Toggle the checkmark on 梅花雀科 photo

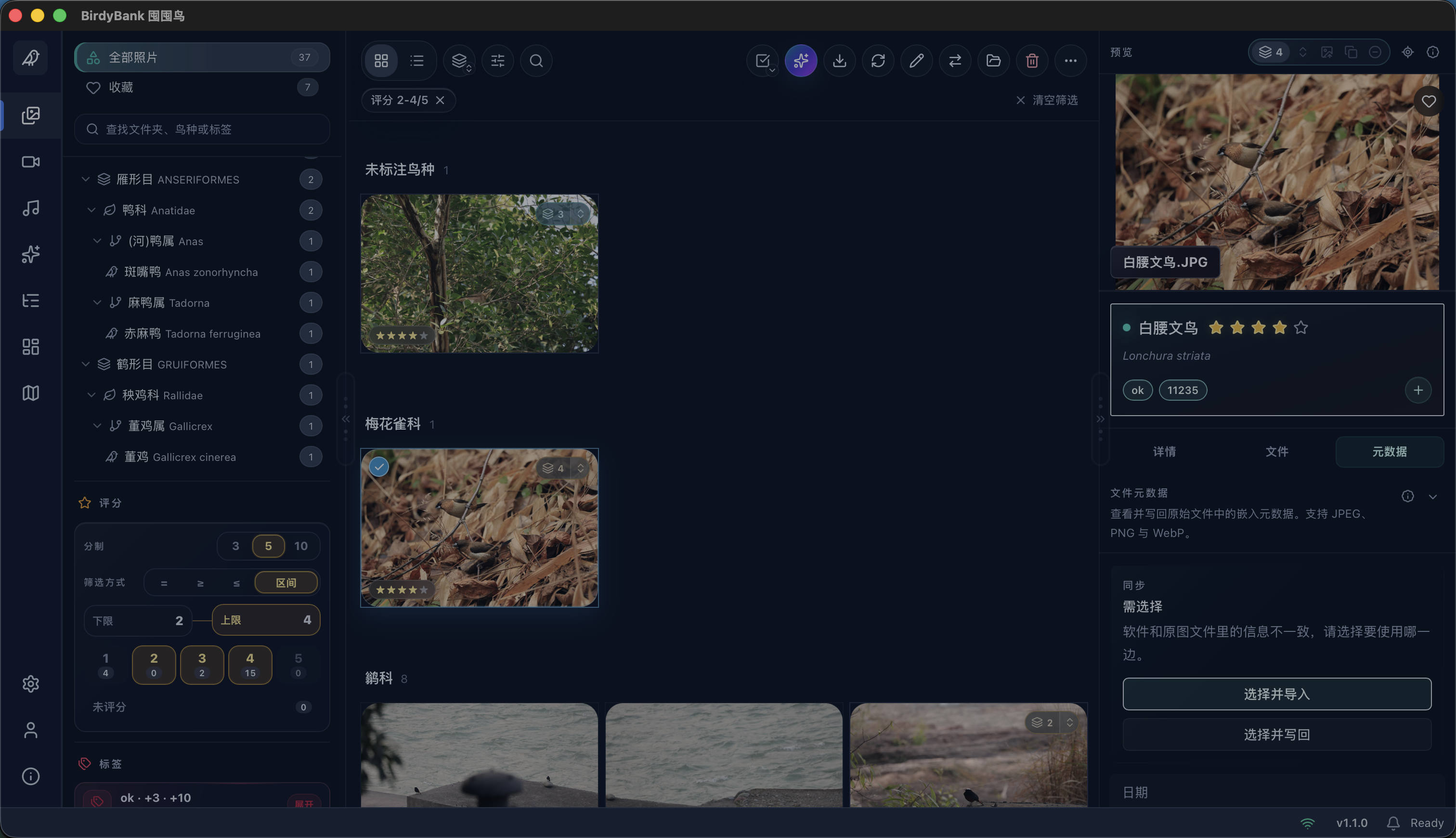tap(378, 467)
